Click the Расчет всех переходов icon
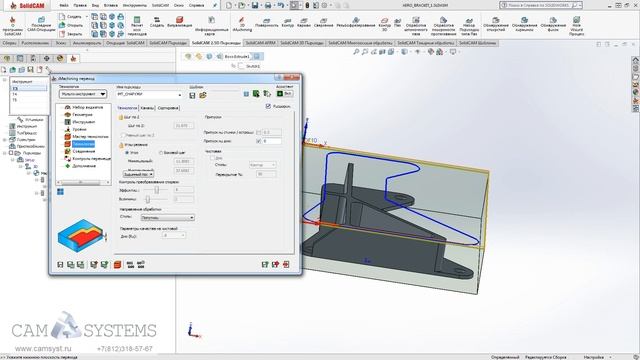The image size is (640, 360). pyautogui.click(x=137, y=26)
